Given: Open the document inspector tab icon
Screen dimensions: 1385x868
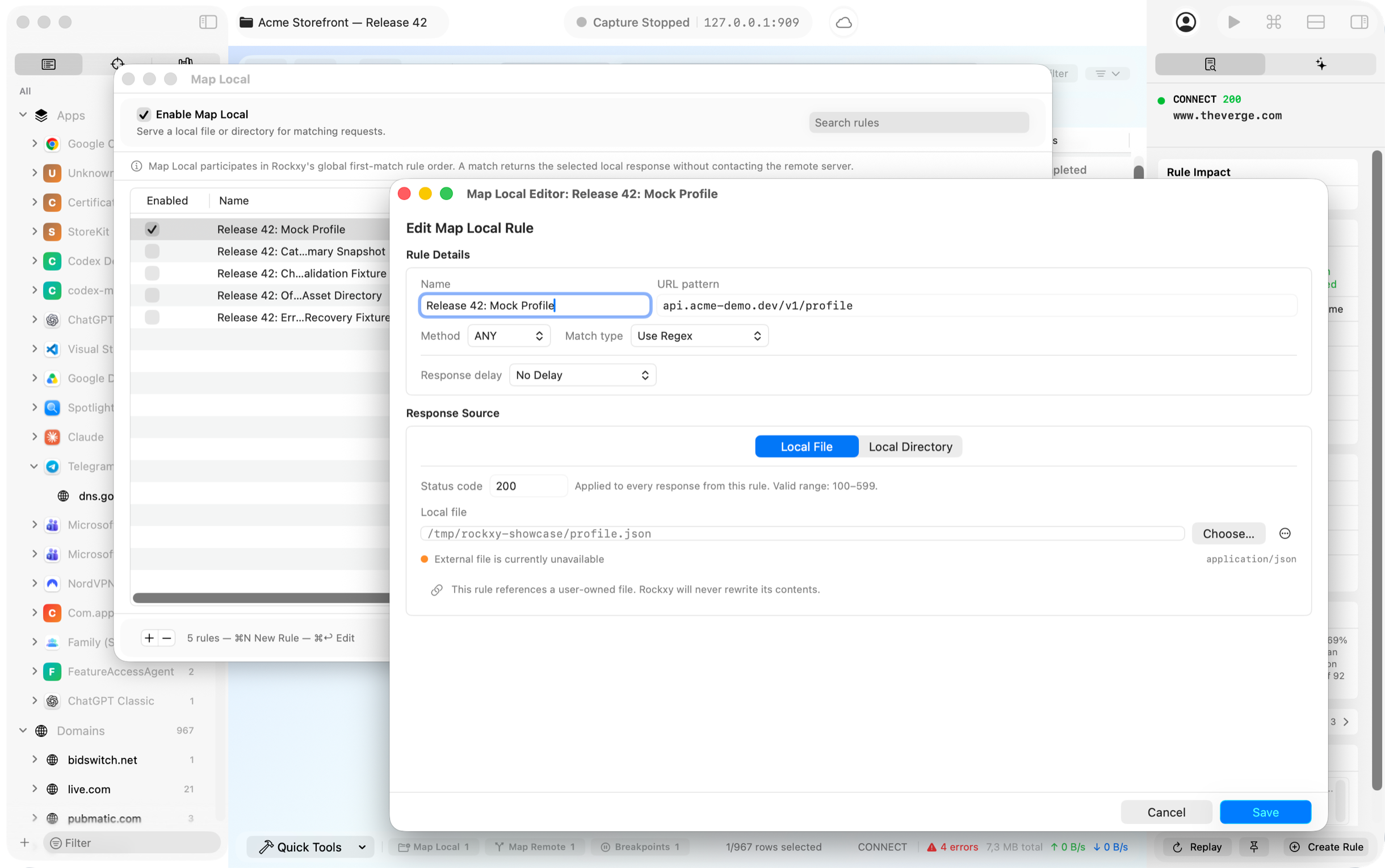Looking at the screenshot, I should (1210, 64).
